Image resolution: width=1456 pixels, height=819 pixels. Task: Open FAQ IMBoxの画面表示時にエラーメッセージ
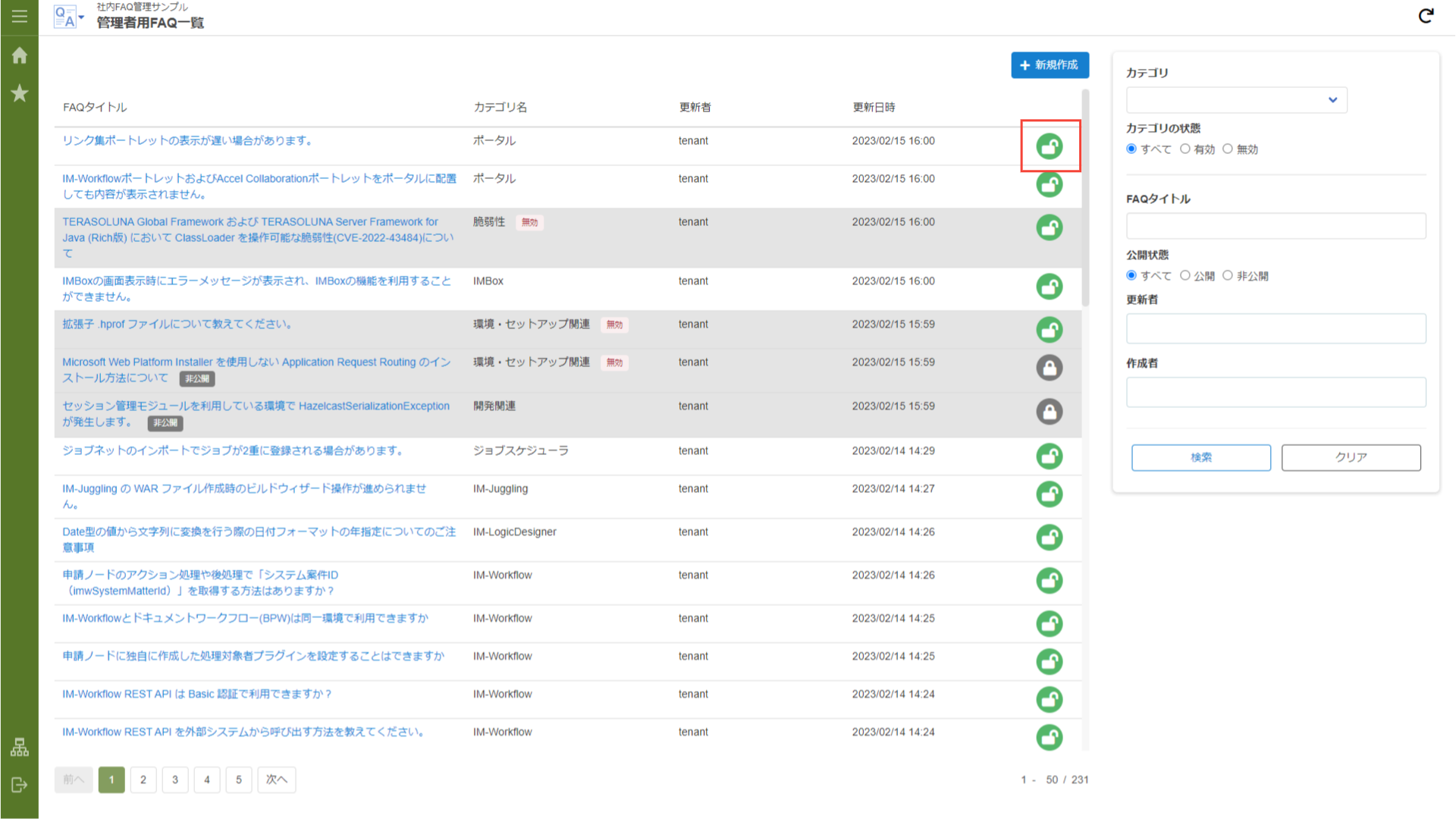pyautogui.click(x=257, y=289)
